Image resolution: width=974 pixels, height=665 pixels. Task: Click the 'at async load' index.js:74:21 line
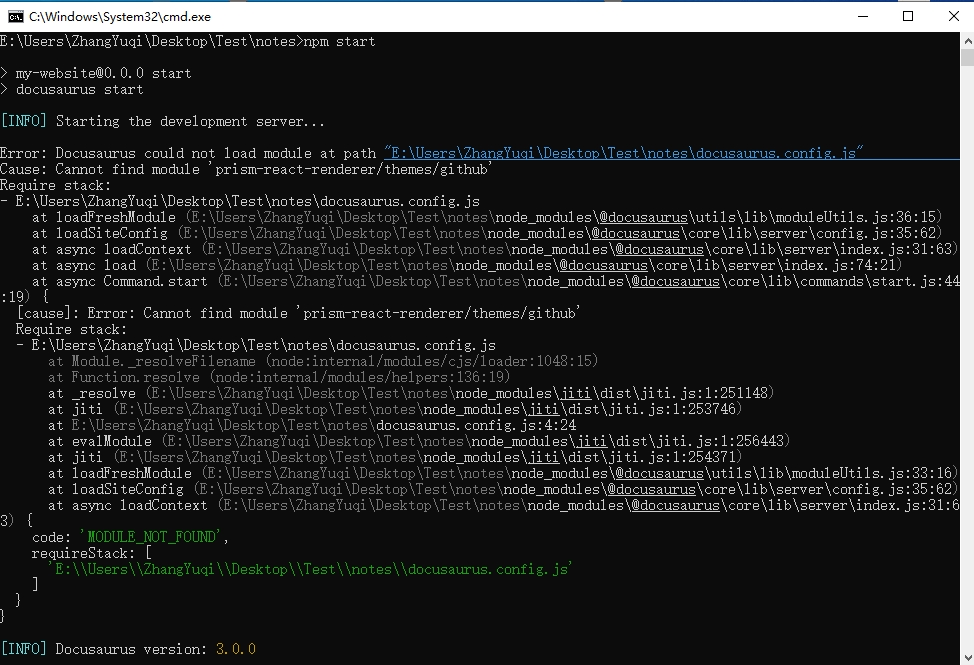pos(467,265)
